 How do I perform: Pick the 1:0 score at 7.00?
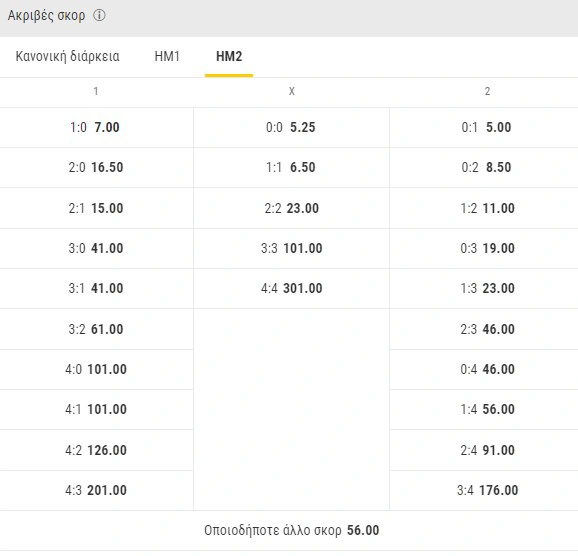[x=96, y=128]
